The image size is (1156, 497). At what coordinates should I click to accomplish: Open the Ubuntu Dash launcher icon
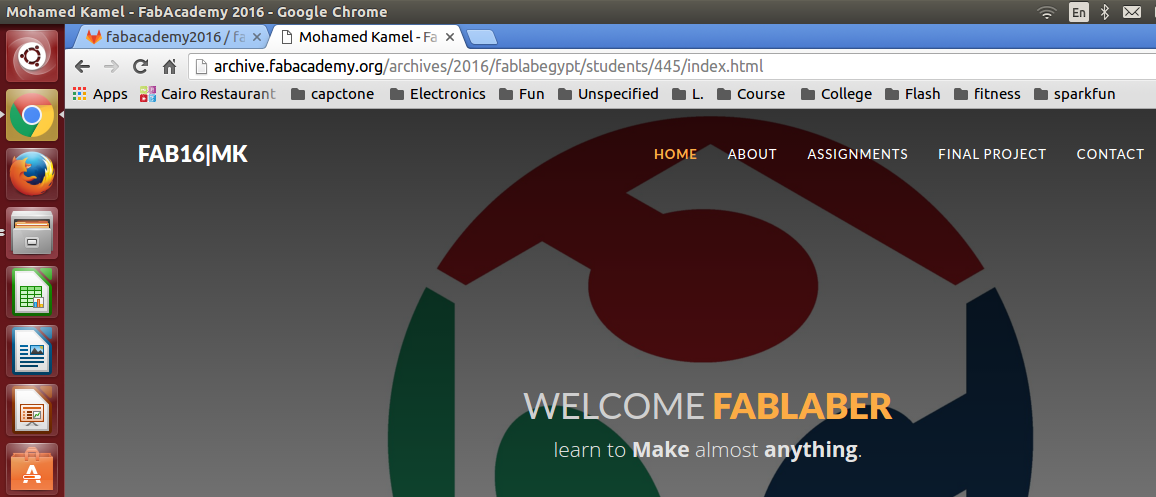point(32,55)
